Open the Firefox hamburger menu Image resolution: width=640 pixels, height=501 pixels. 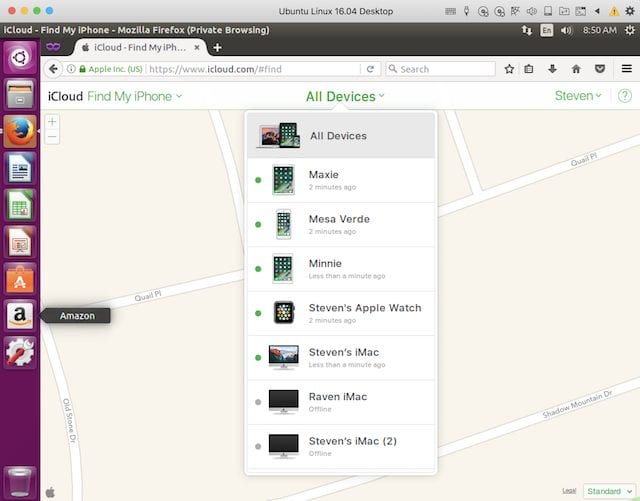click(x=626, y=69)
